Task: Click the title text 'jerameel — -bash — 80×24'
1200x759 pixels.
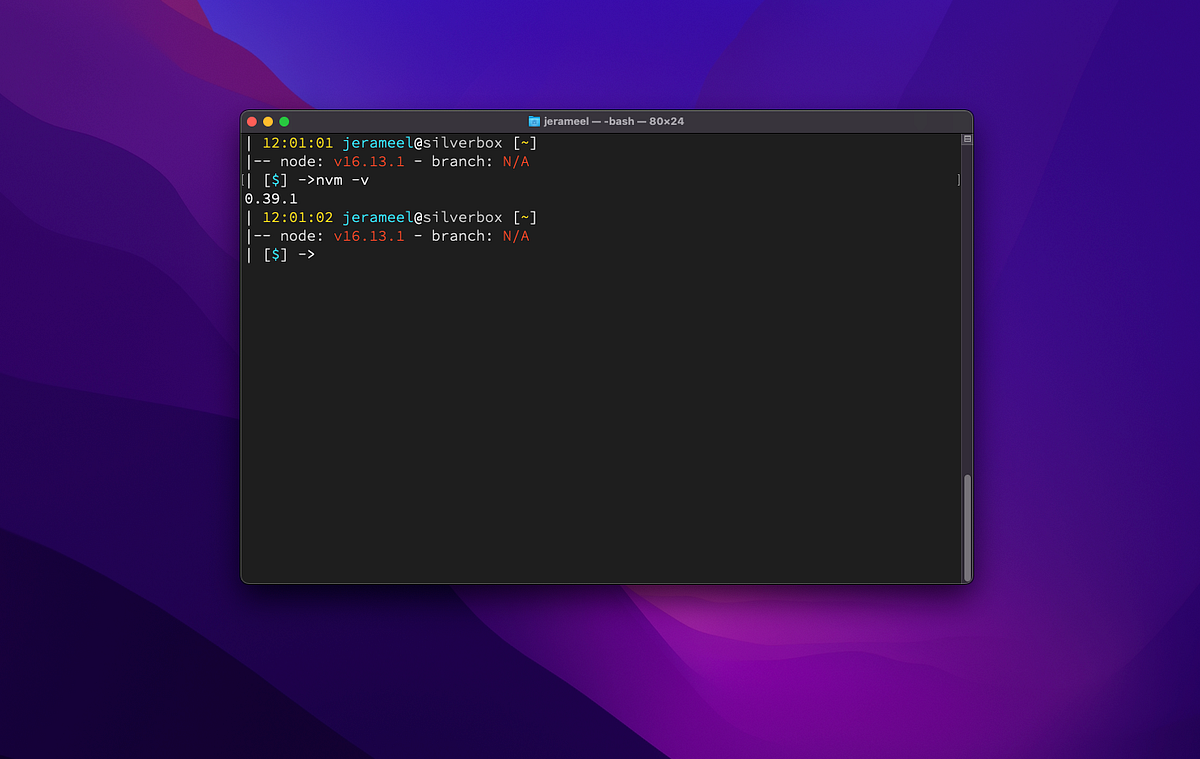Action: click(614, 121)
